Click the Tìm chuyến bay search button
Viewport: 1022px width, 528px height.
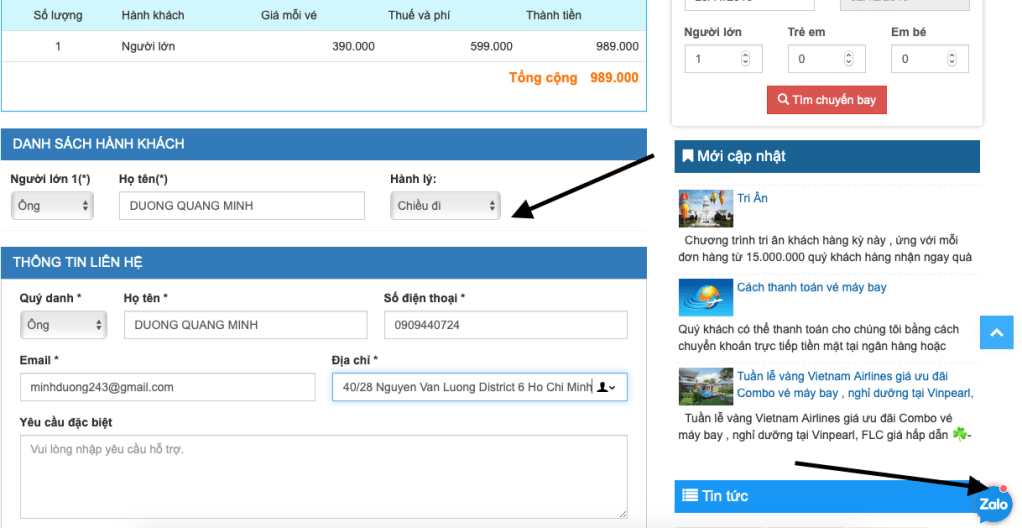[826, 100]
